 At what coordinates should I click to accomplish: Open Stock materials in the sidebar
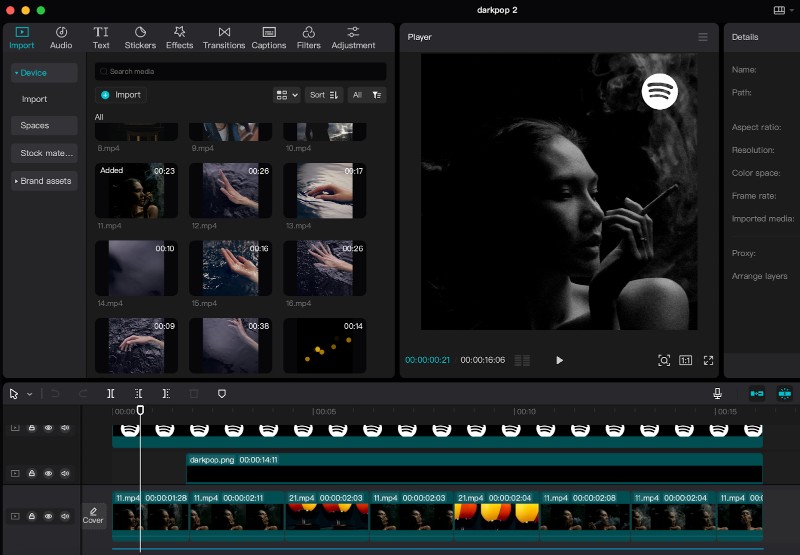point(44,153)
